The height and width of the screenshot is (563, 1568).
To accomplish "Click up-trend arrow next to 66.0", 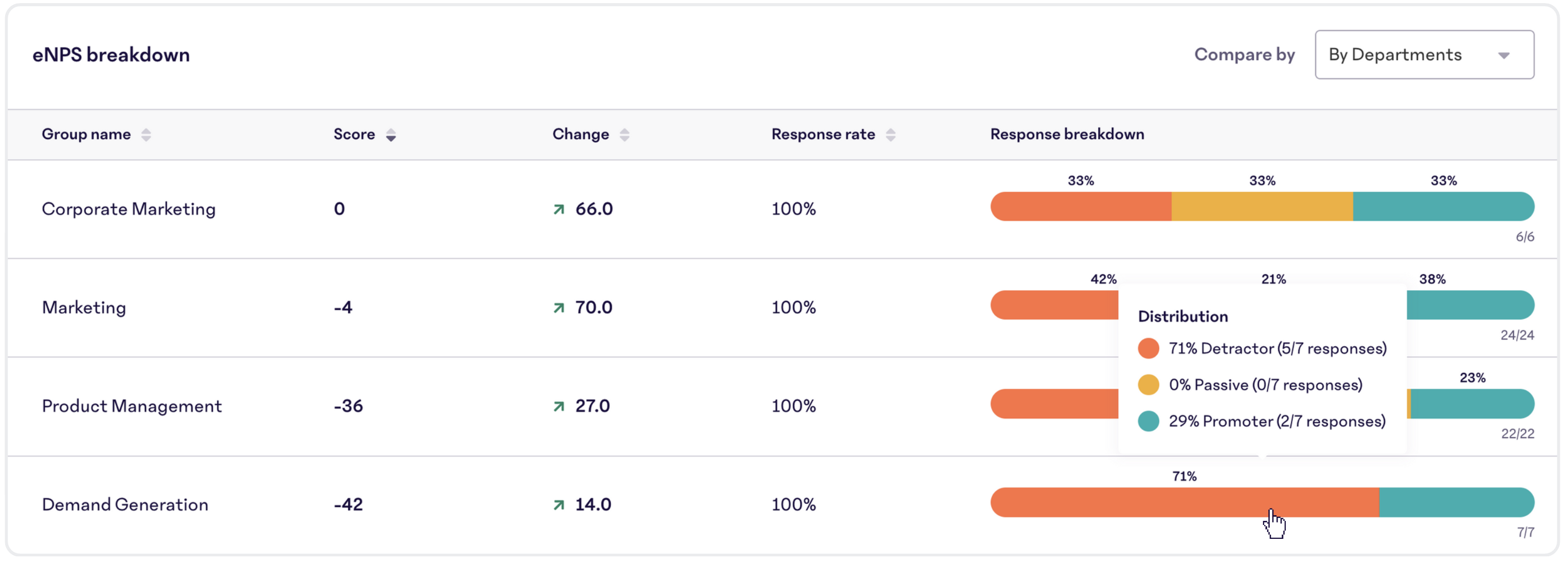I will [x=559, y=210].
